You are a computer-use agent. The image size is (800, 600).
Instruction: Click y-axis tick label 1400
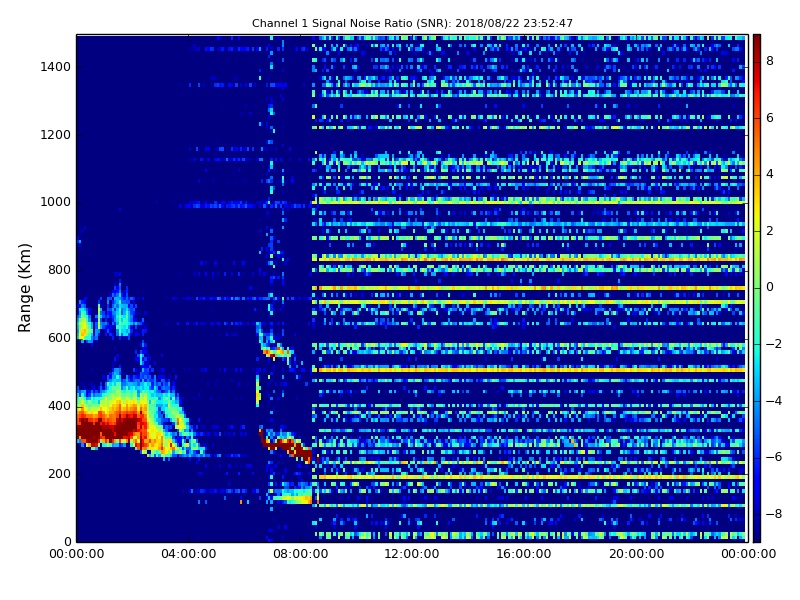tap(56, 67)
